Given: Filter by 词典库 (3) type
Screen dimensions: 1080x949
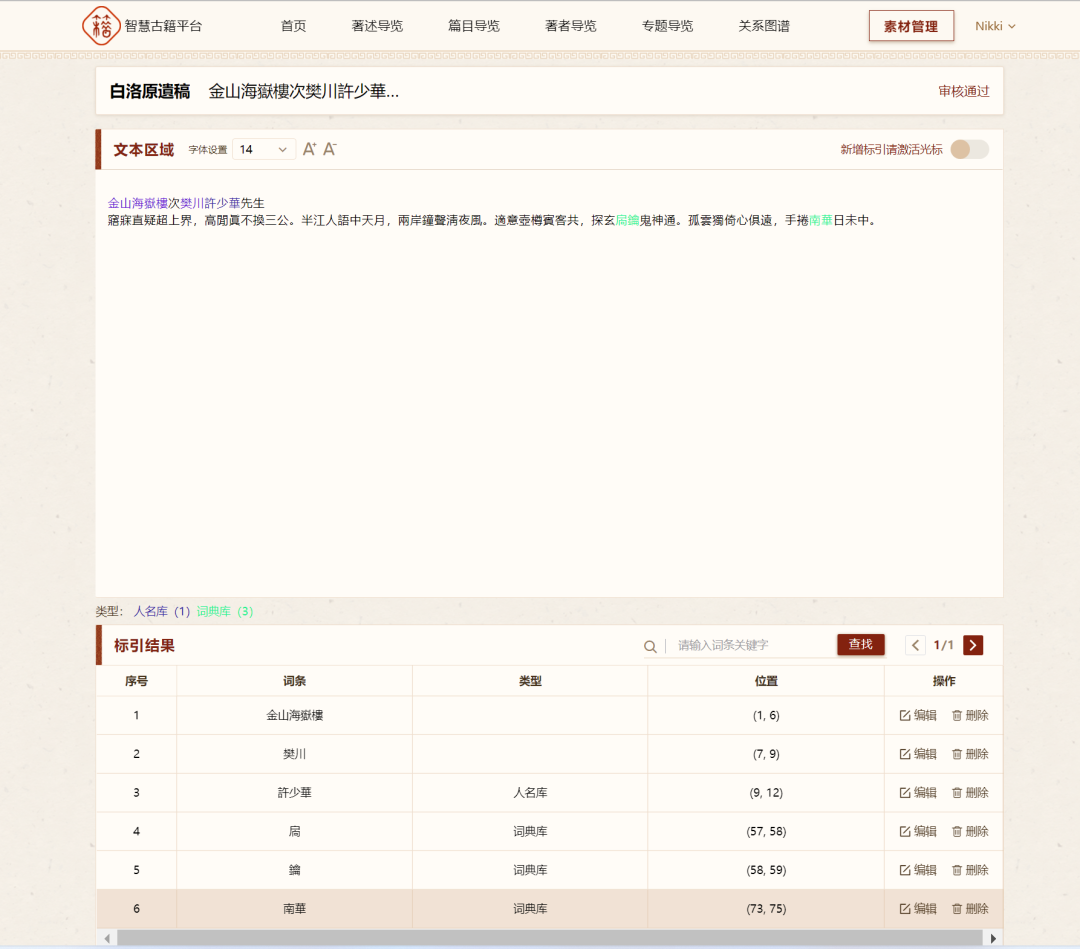Looking at the screenshot, I should point(225,612).
